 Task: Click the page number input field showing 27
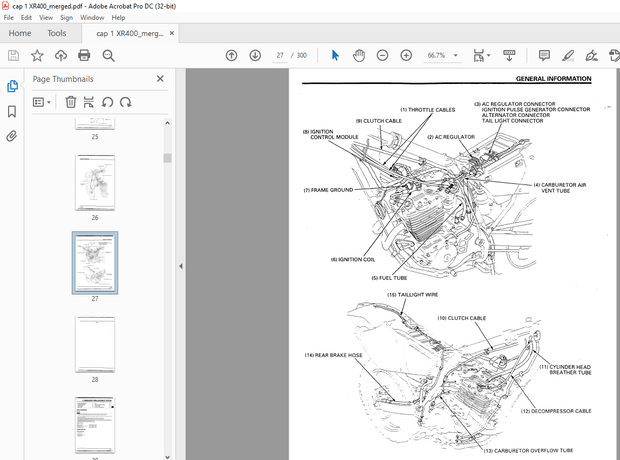(x=280, y=55)
